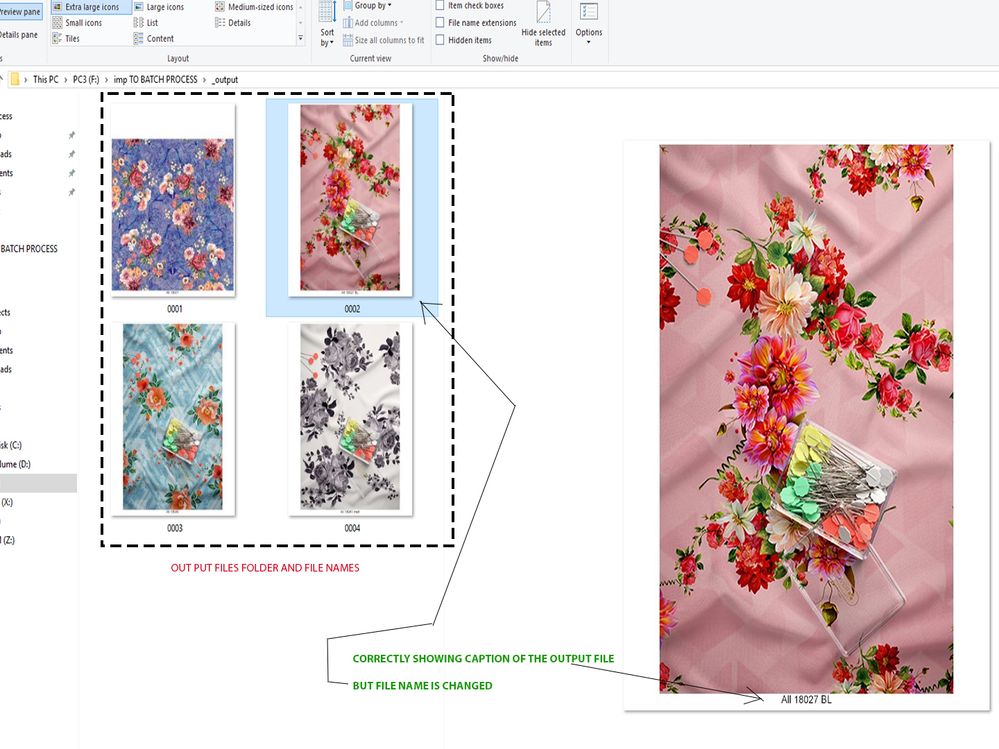
Task: Select the Tiles layout option
Action: pos(66,39)
